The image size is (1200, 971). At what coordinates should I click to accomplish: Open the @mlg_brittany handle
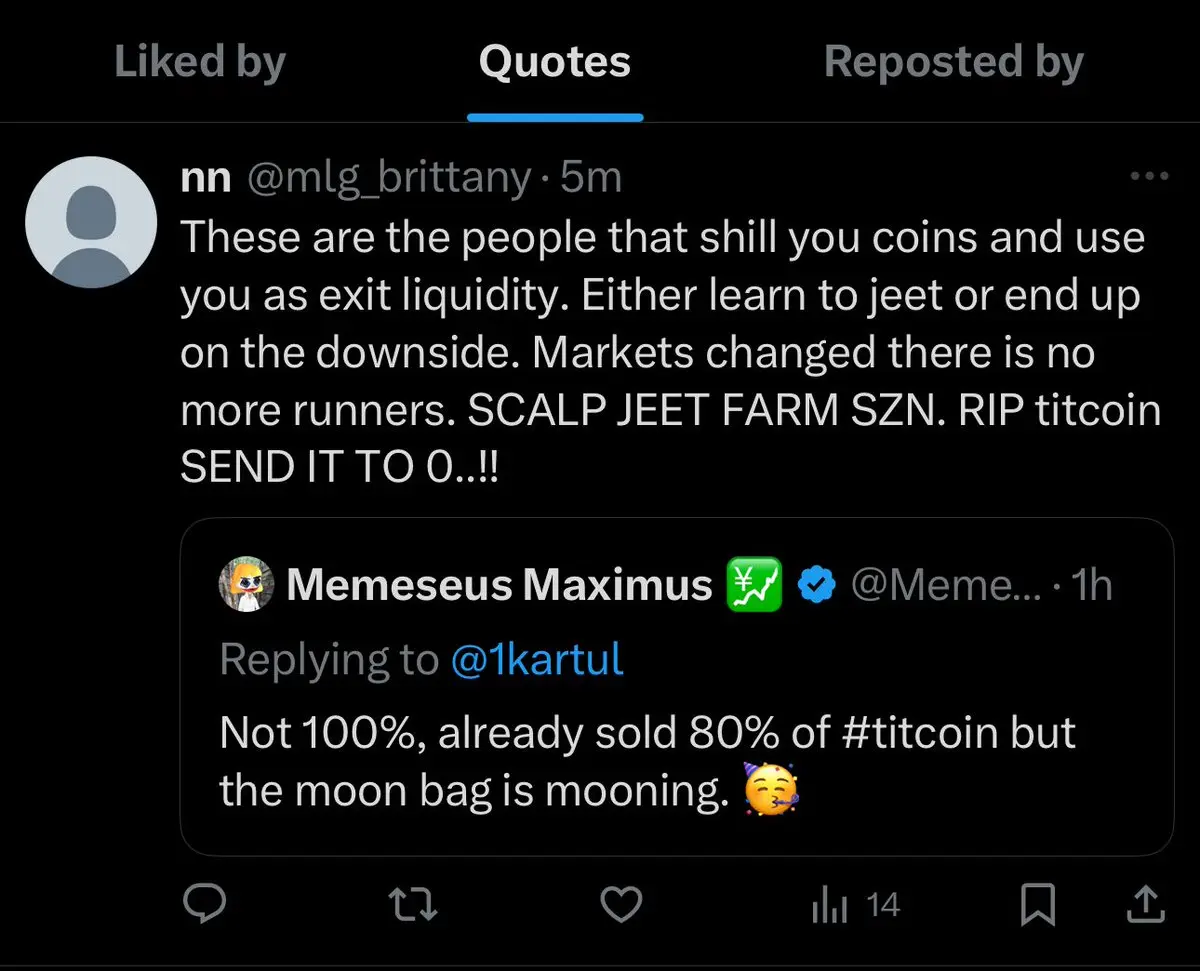pyautogui.click(x=388, y=178)
